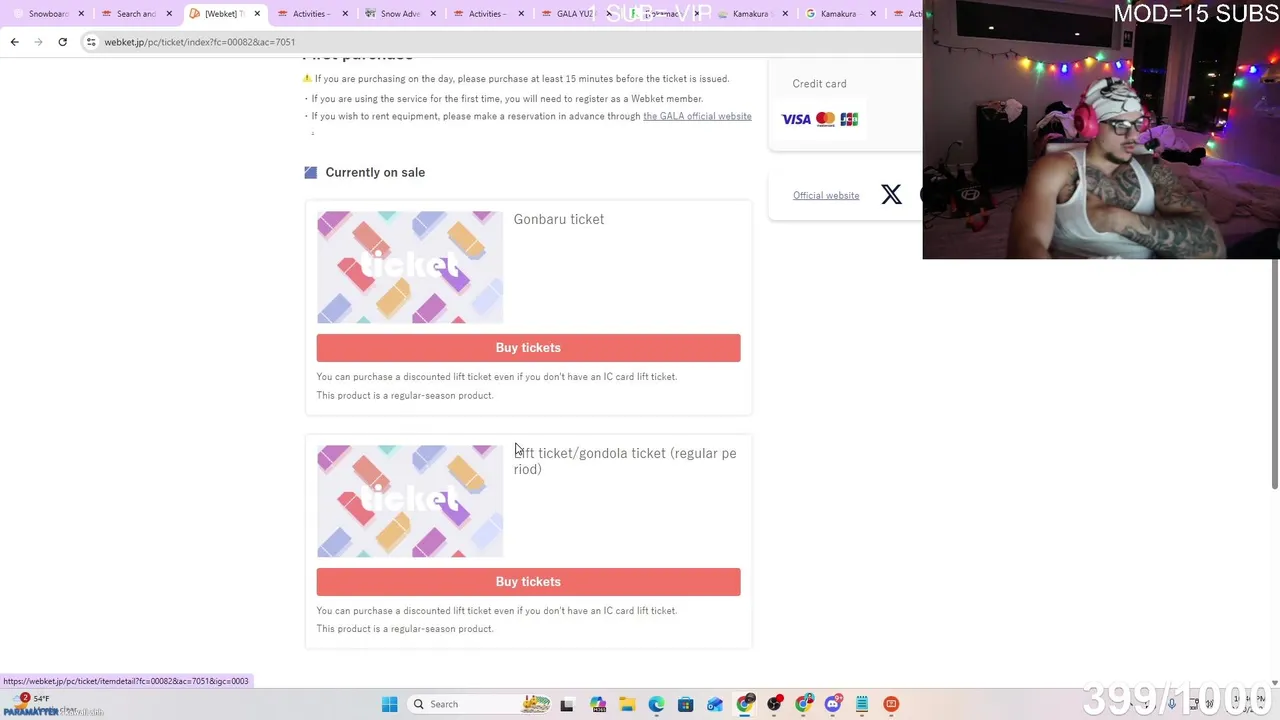Viewport: 1280px width, 720px height.
Task: Click the Official website link
Action: (826, 195)
